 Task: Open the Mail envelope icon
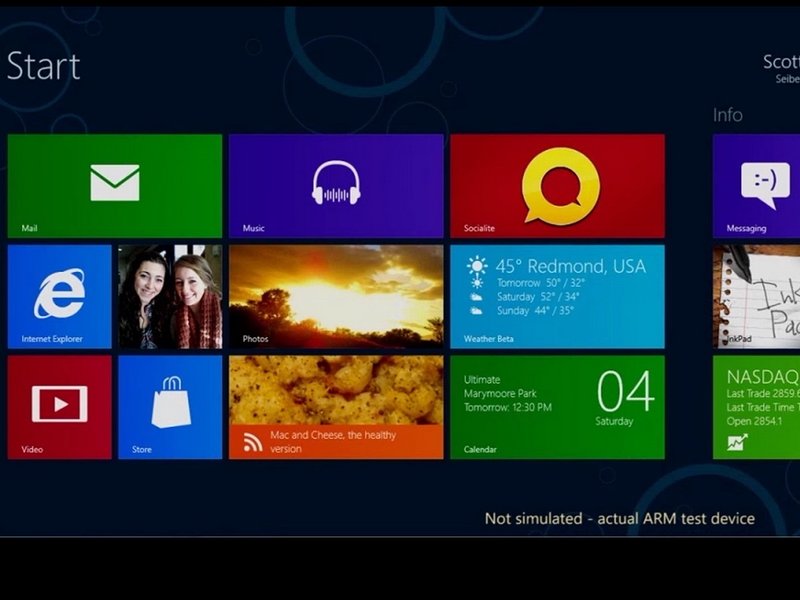click(115, 183)
